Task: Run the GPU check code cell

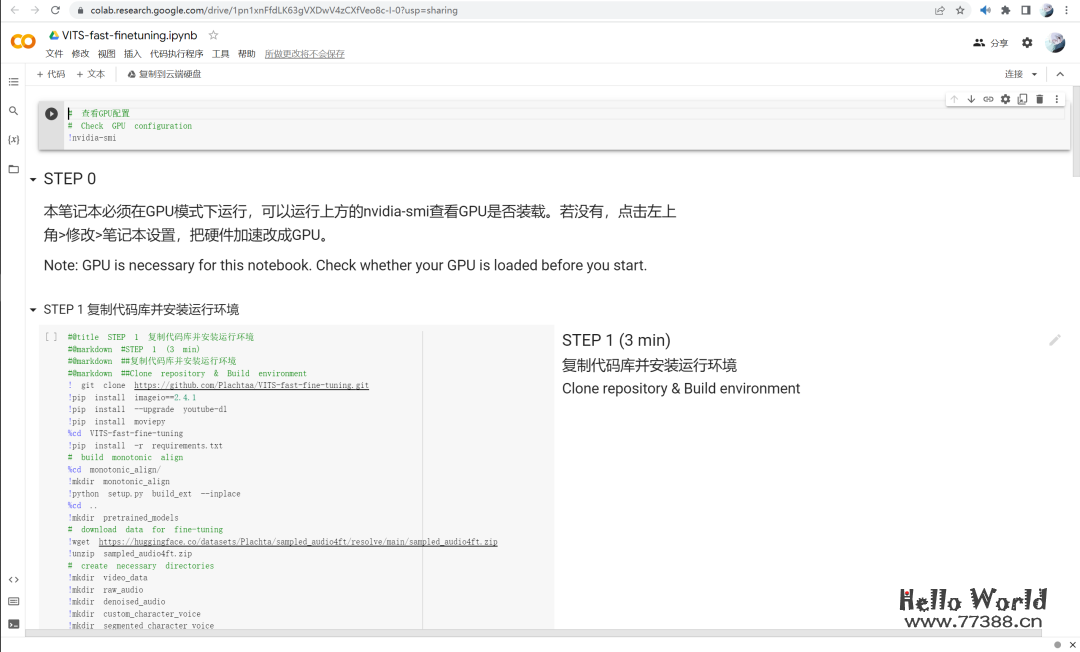Action: click(x=51, y=113)
